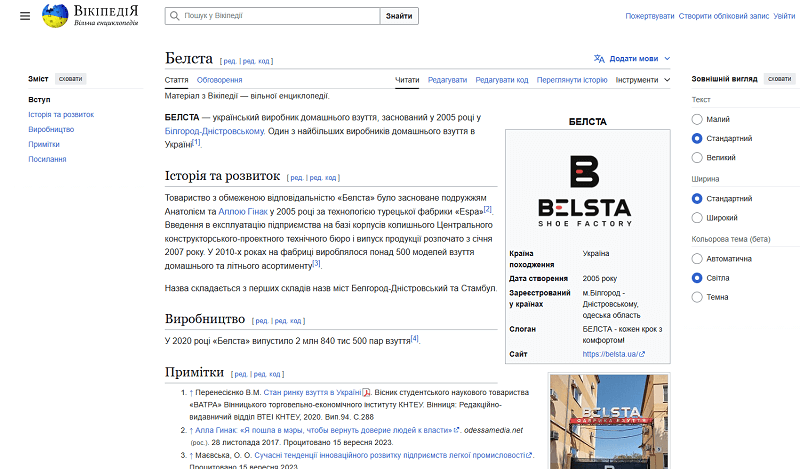The image size is (800, 469).
Task: Click ред. next to Белста title
Action: pos(230,61)
